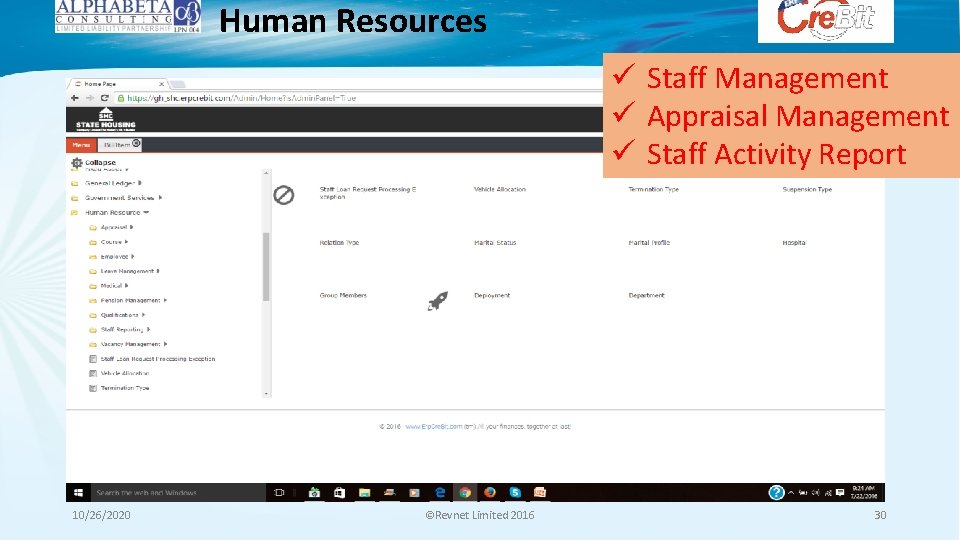Select the red Menu tab
The width and height of the screenshot is (960, 540).
81,145
